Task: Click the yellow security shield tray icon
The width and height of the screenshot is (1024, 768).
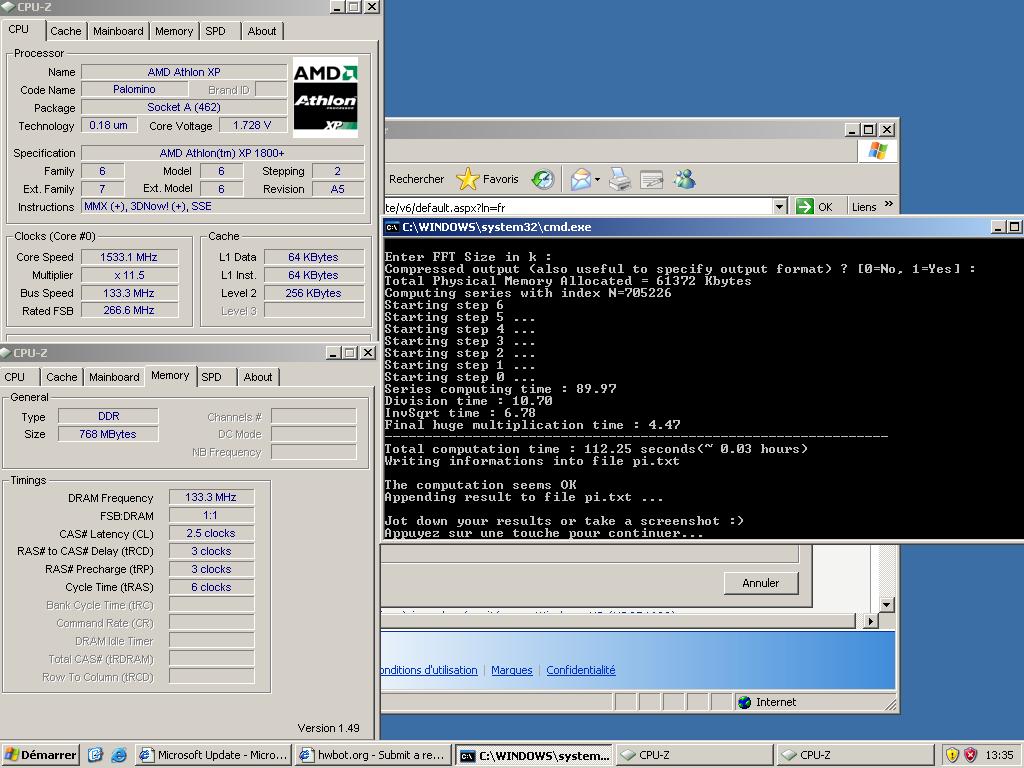Action: pos(952,755)
